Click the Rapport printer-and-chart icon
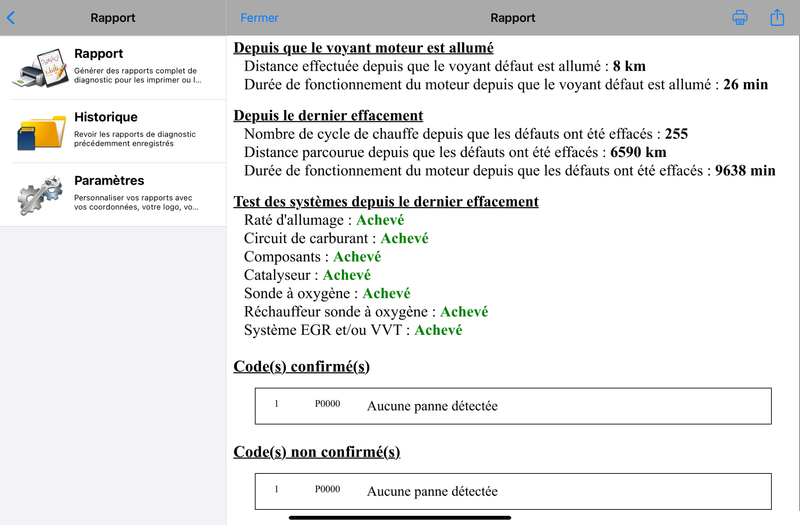 tap(40, 68)
